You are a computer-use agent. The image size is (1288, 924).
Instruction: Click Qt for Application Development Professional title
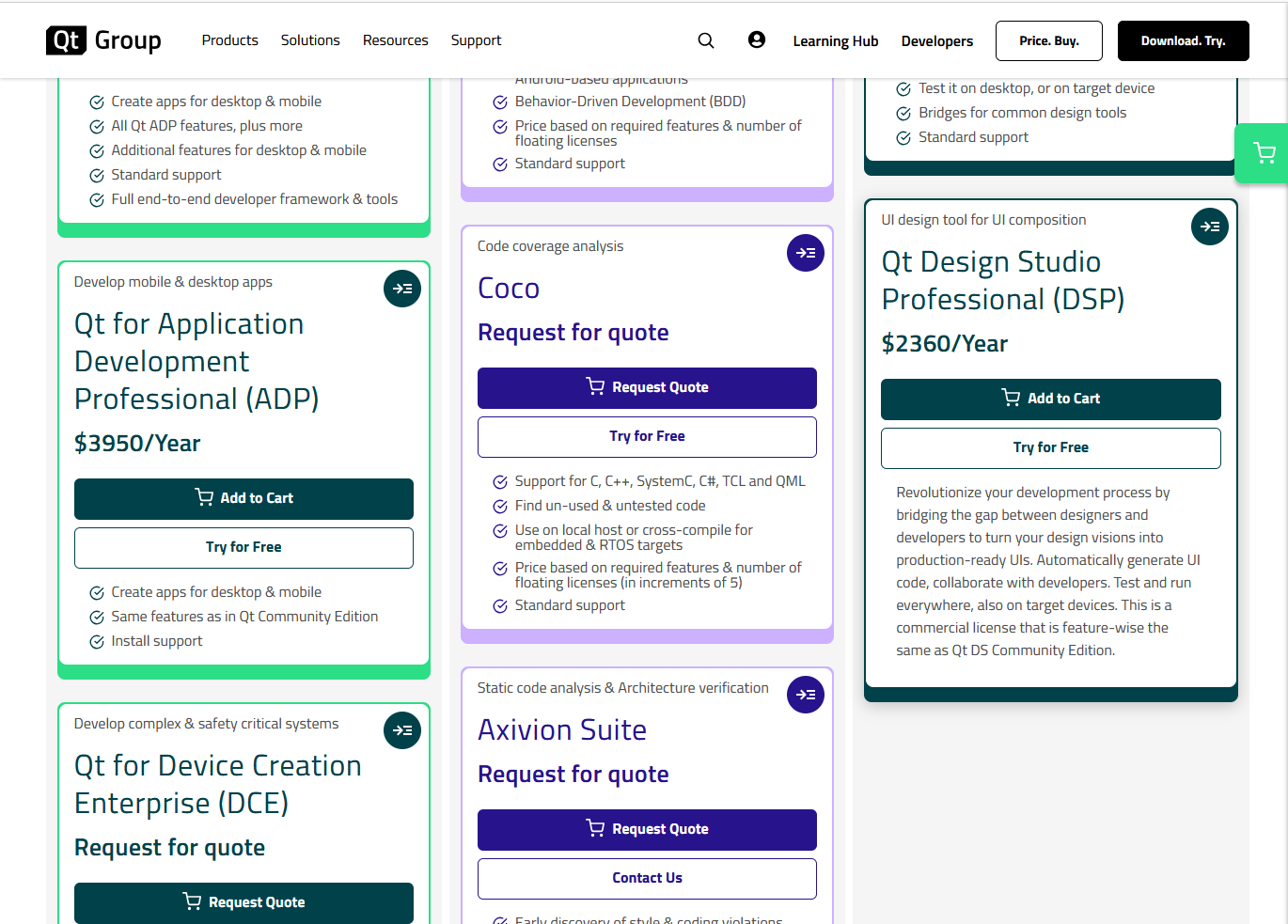point(196,361)
